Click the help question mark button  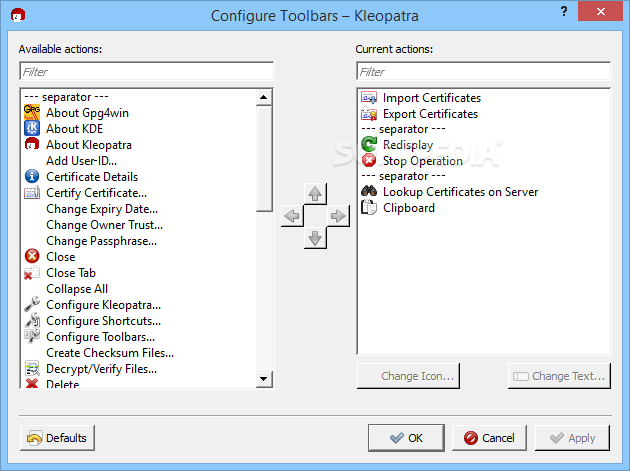pyautogui.click(x=564, y=11)
